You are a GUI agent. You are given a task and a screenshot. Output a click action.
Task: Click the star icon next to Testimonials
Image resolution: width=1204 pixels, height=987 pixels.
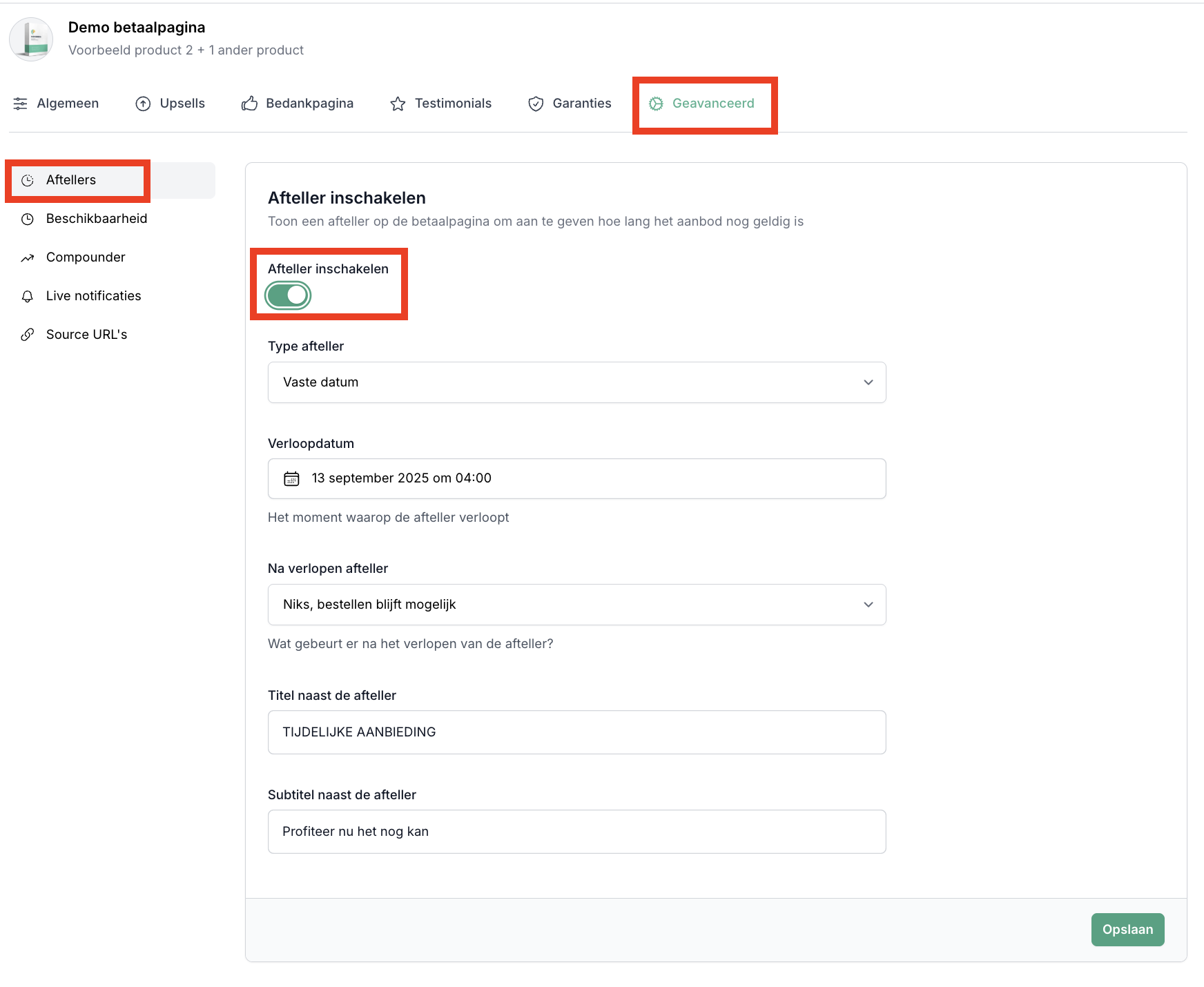pos(398,104)
